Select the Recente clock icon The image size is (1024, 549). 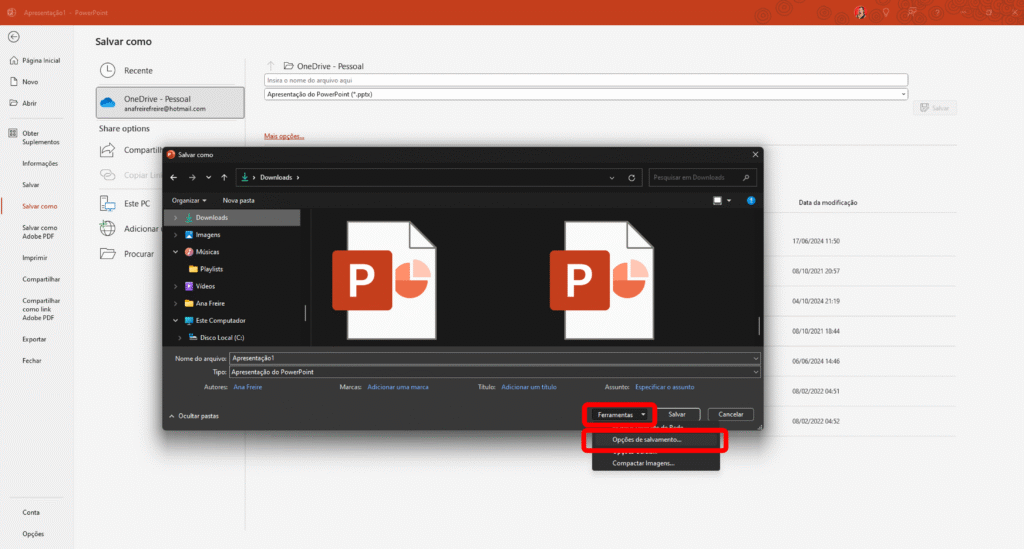point(108,70)
